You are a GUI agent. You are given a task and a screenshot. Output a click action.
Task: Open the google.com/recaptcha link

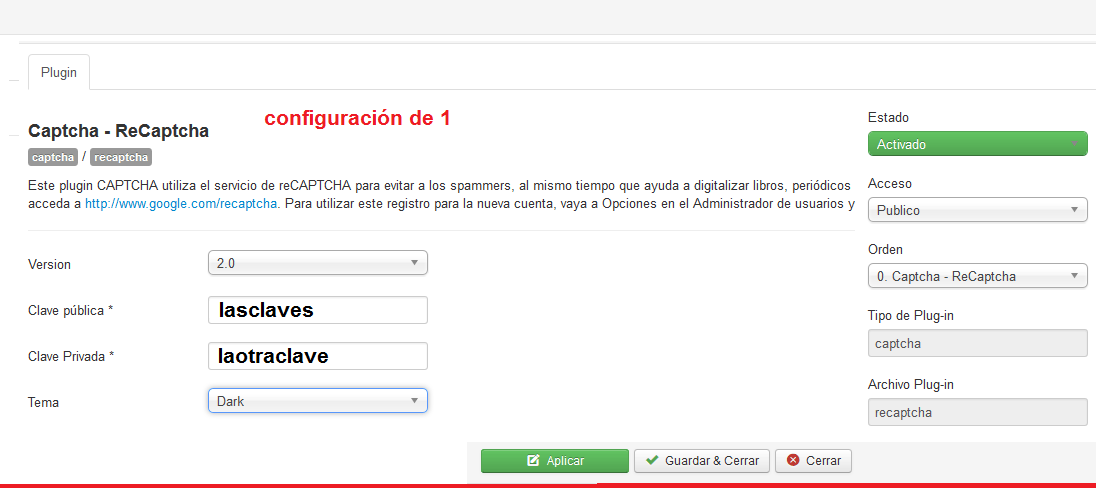tap(182, 204)
